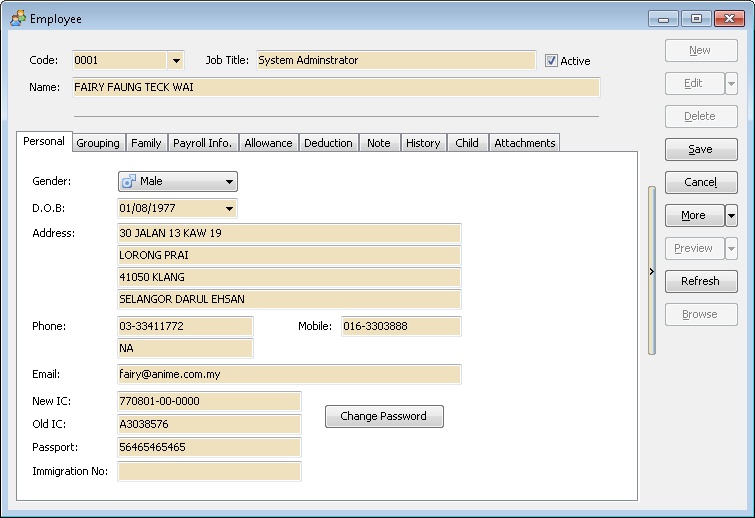The width and height of the screenshot is (755, 518).
Task: Click the Preview button
Action: pos(694,249)
